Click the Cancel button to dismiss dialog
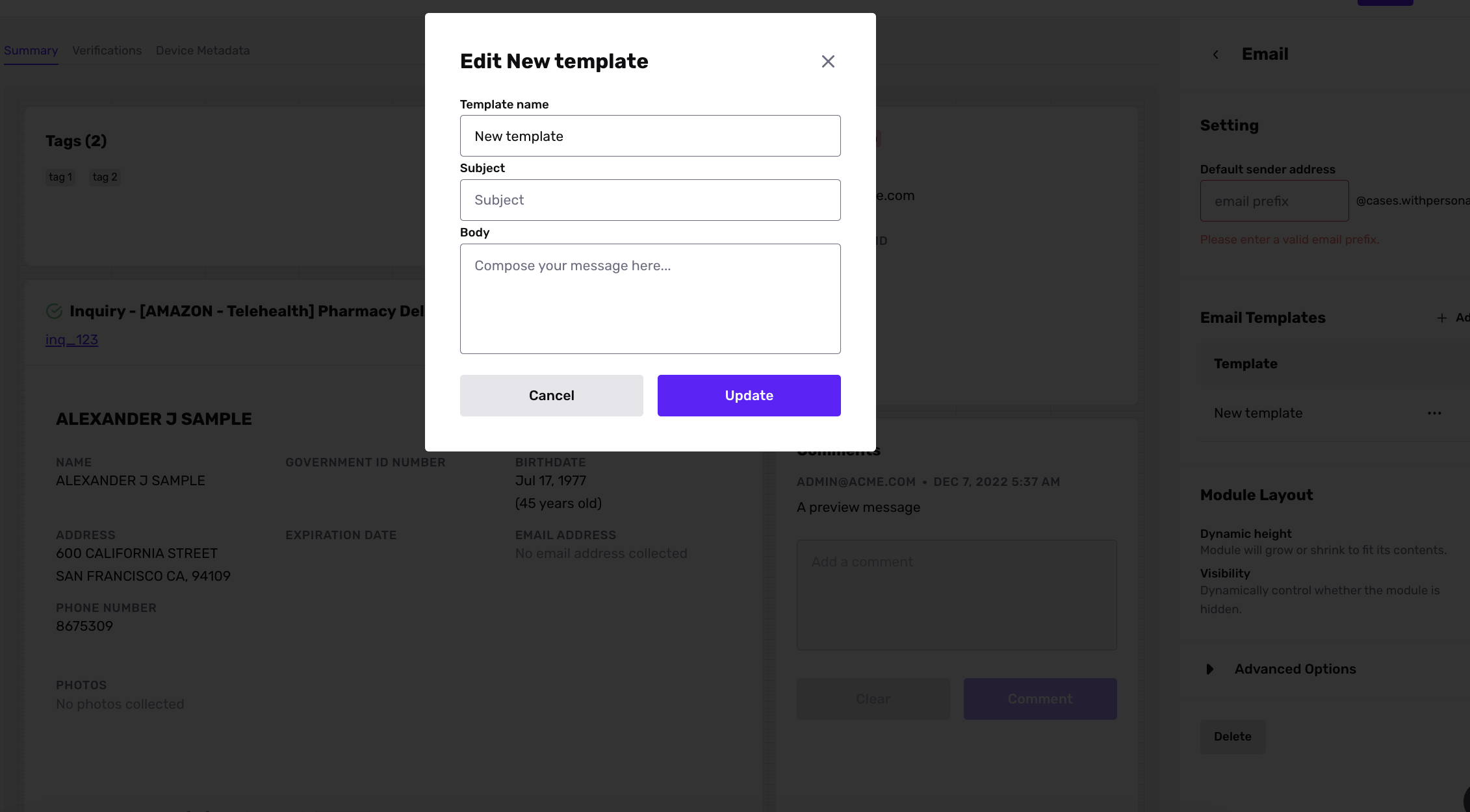Screen dimensions: 1470x812 point(551,395)
